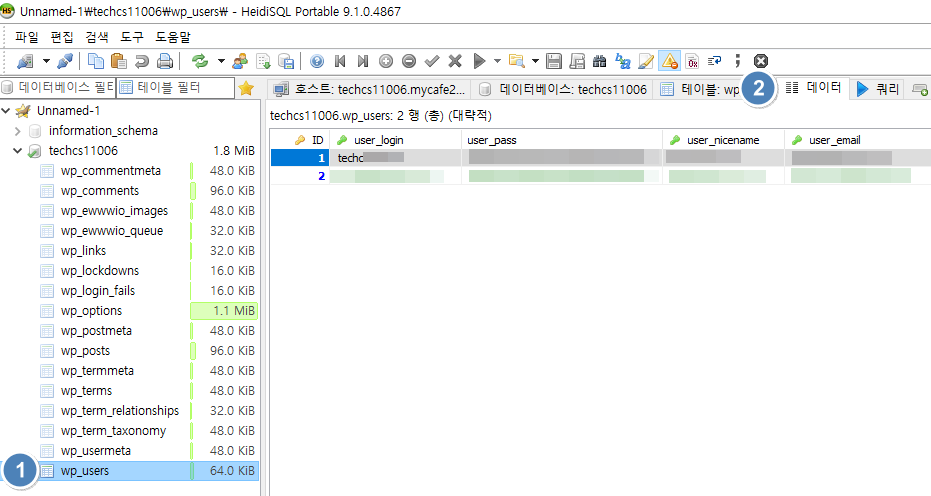Click the disconnect plug icon
This screenshot has height=496, width=931.
tap(65, 61)
